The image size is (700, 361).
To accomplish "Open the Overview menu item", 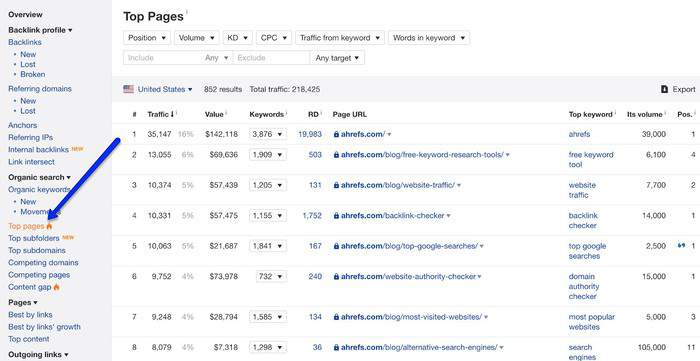I will 25,15.
